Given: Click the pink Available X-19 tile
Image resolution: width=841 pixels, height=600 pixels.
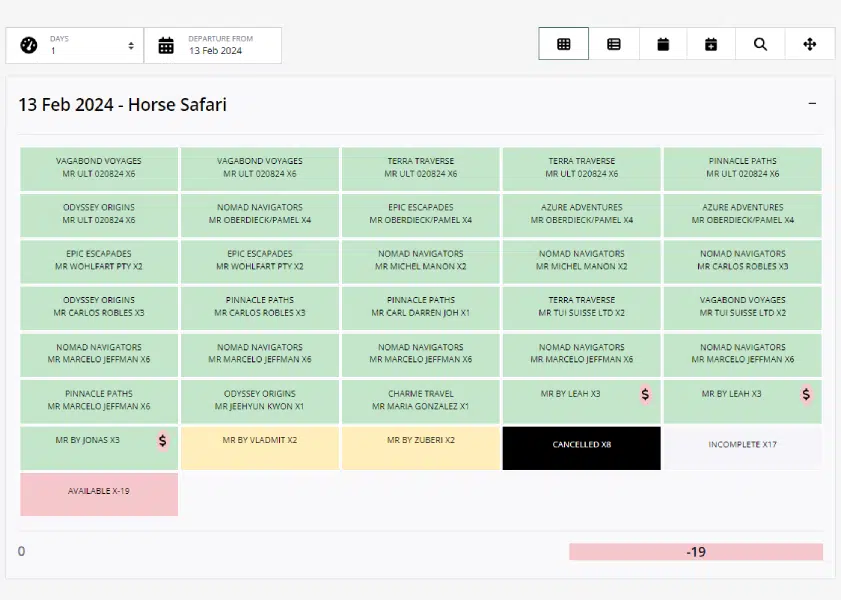Looking at the screenshot, I should 99,494.
